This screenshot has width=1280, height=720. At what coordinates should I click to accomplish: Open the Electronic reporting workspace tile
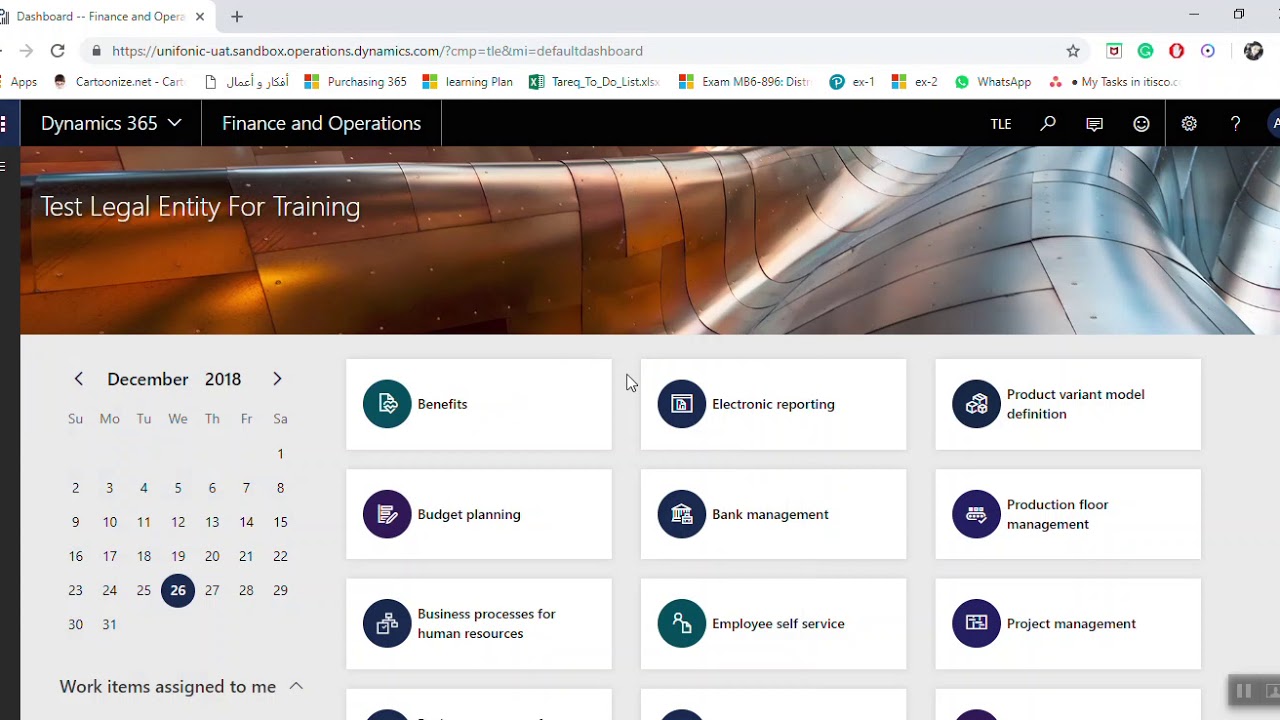pos(773,404)
